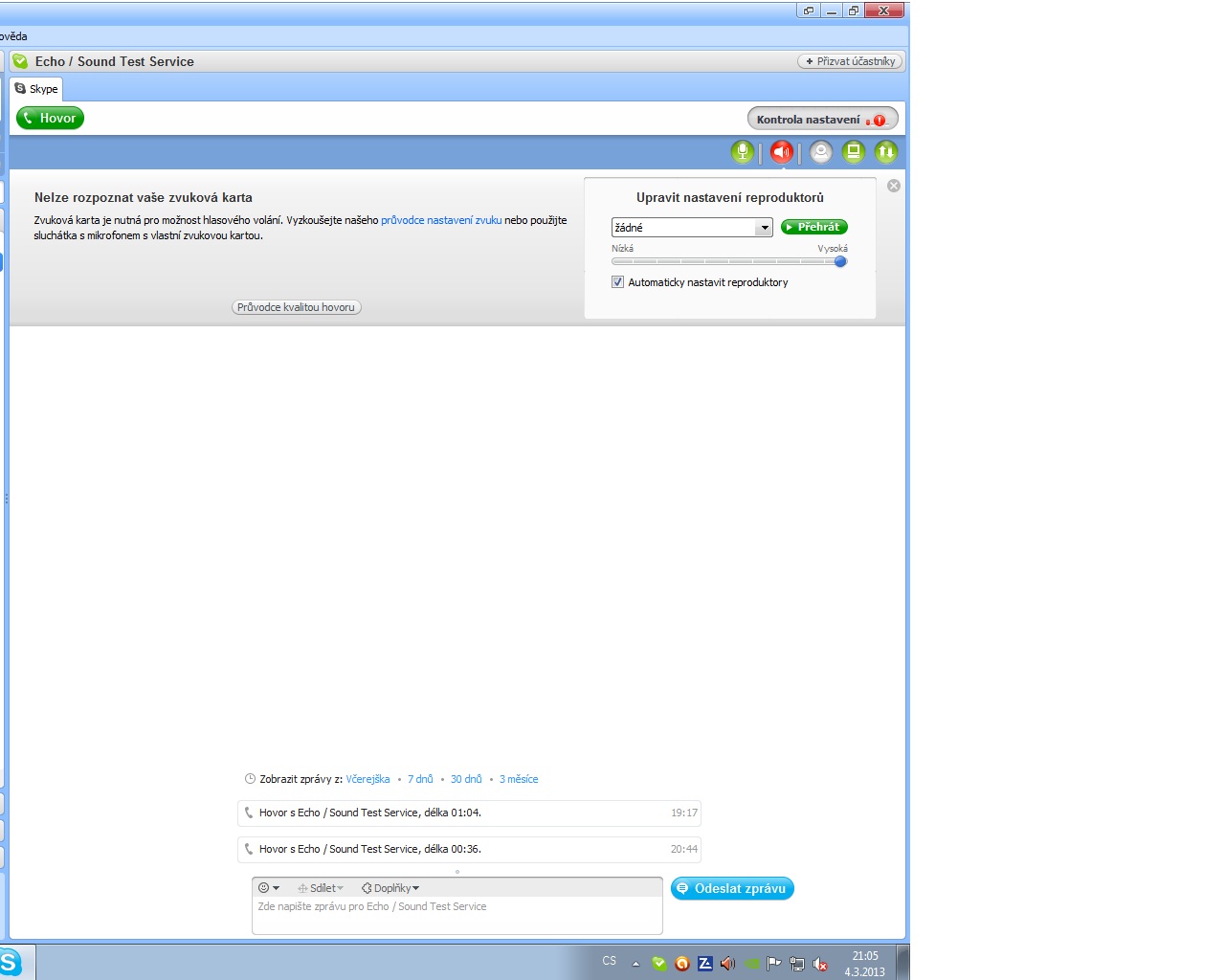Open the Doplňky extras dropdown
Screen dimensions: 1225x980
[x=390, y=888]
